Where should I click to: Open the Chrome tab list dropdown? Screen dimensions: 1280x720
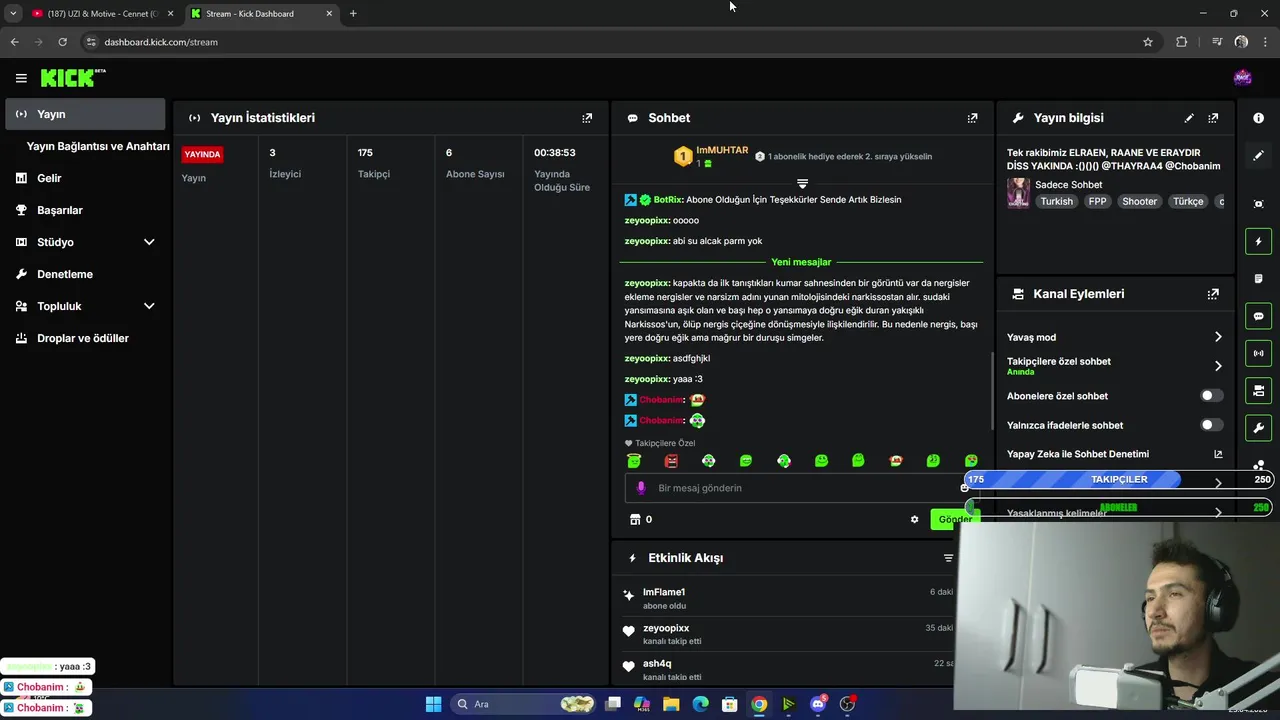click(13, 14)
